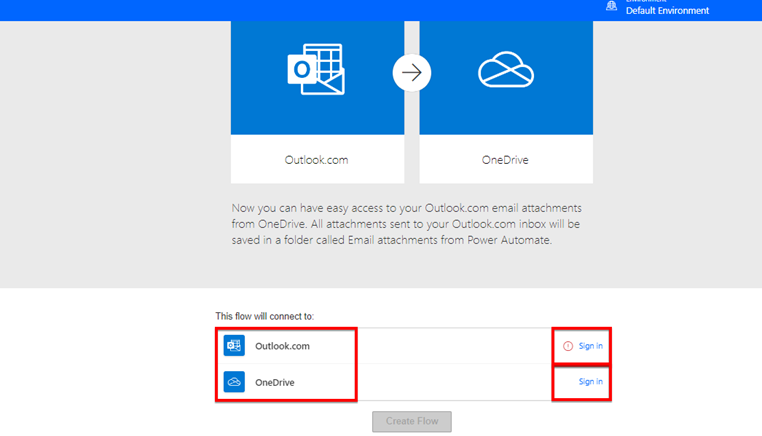
Task: Sign in to the OneDrive connection
Action: tap(590, 382)
